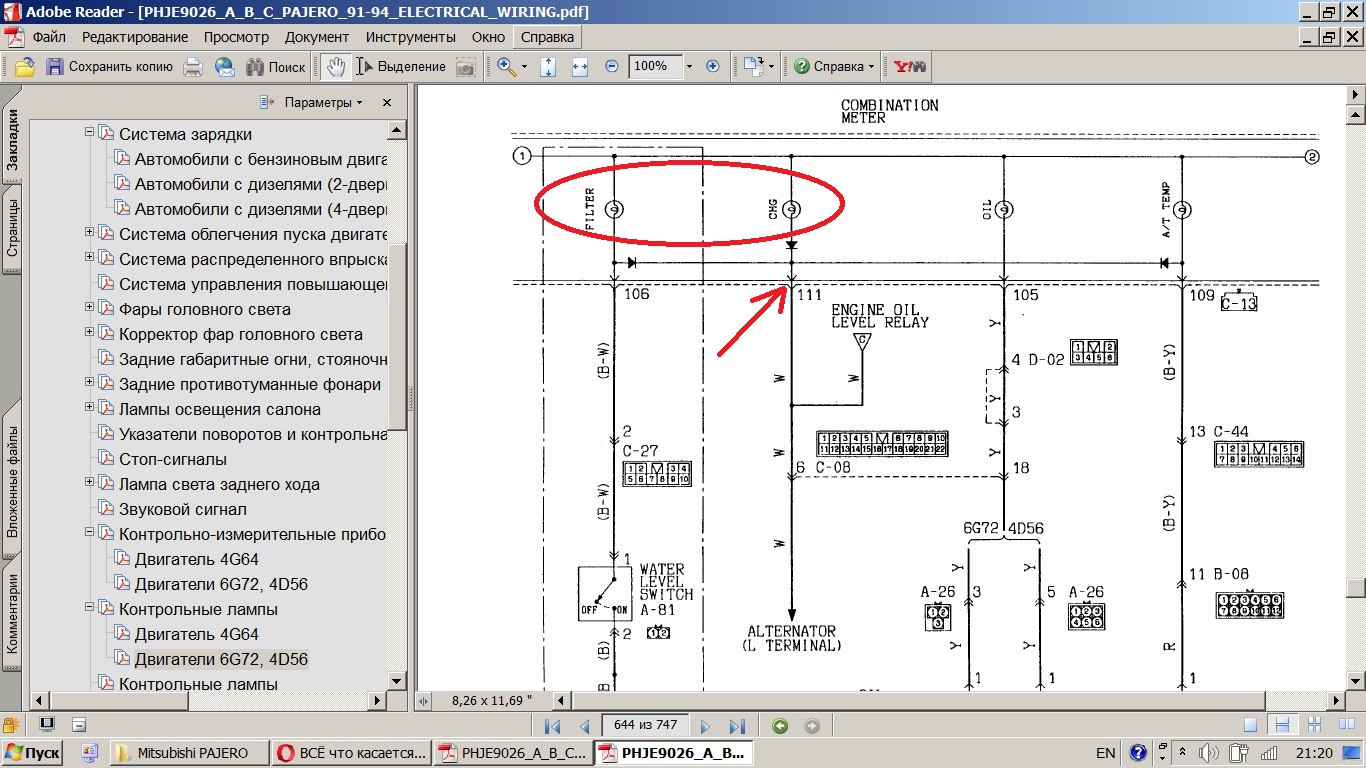Select the Hand tool
This screenshot has height=768, width=1366.
point(337,67)
